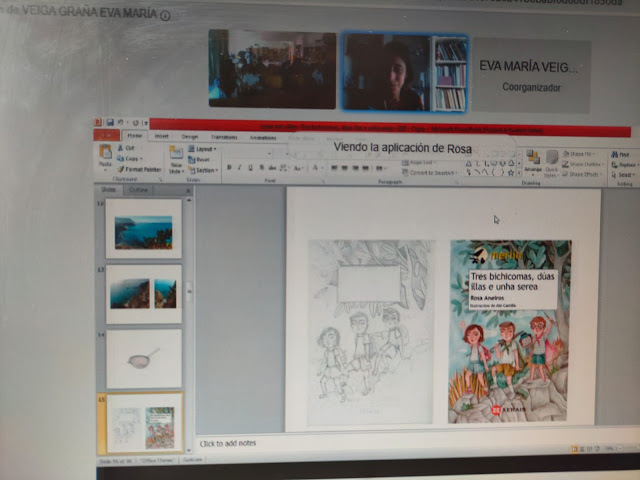Screen dimensions: 640x480
Task: Click the Replace button
Action: point(624,164)
